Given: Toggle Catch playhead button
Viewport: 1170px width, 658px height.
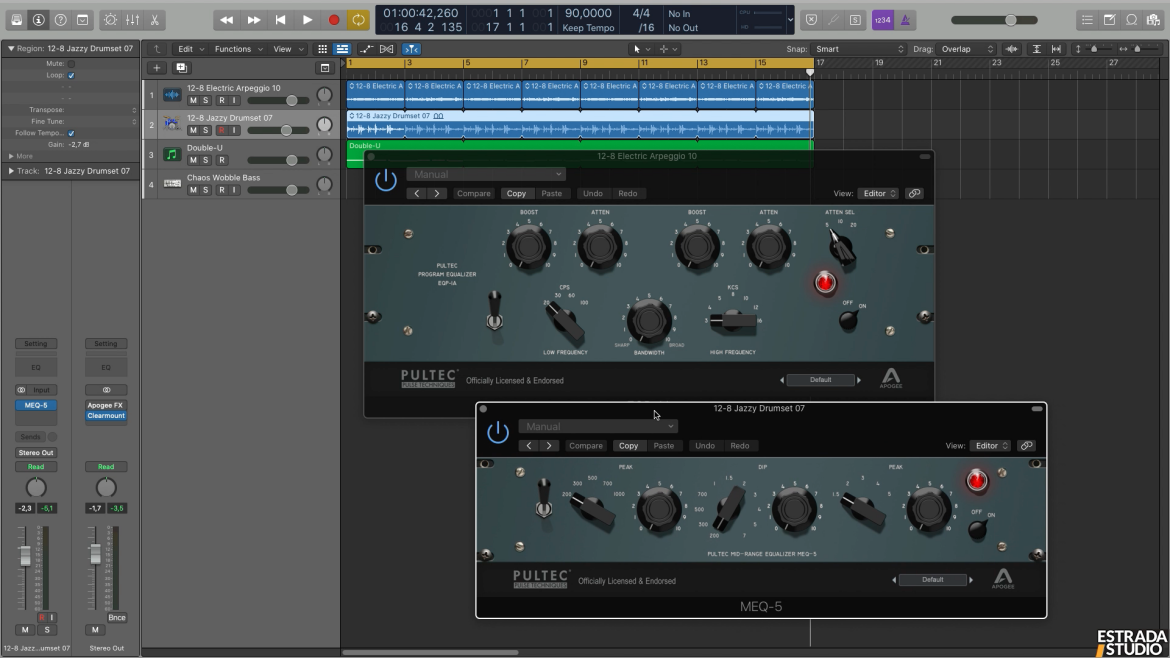Looking at the screenshot, I should (x=411, y=49).
